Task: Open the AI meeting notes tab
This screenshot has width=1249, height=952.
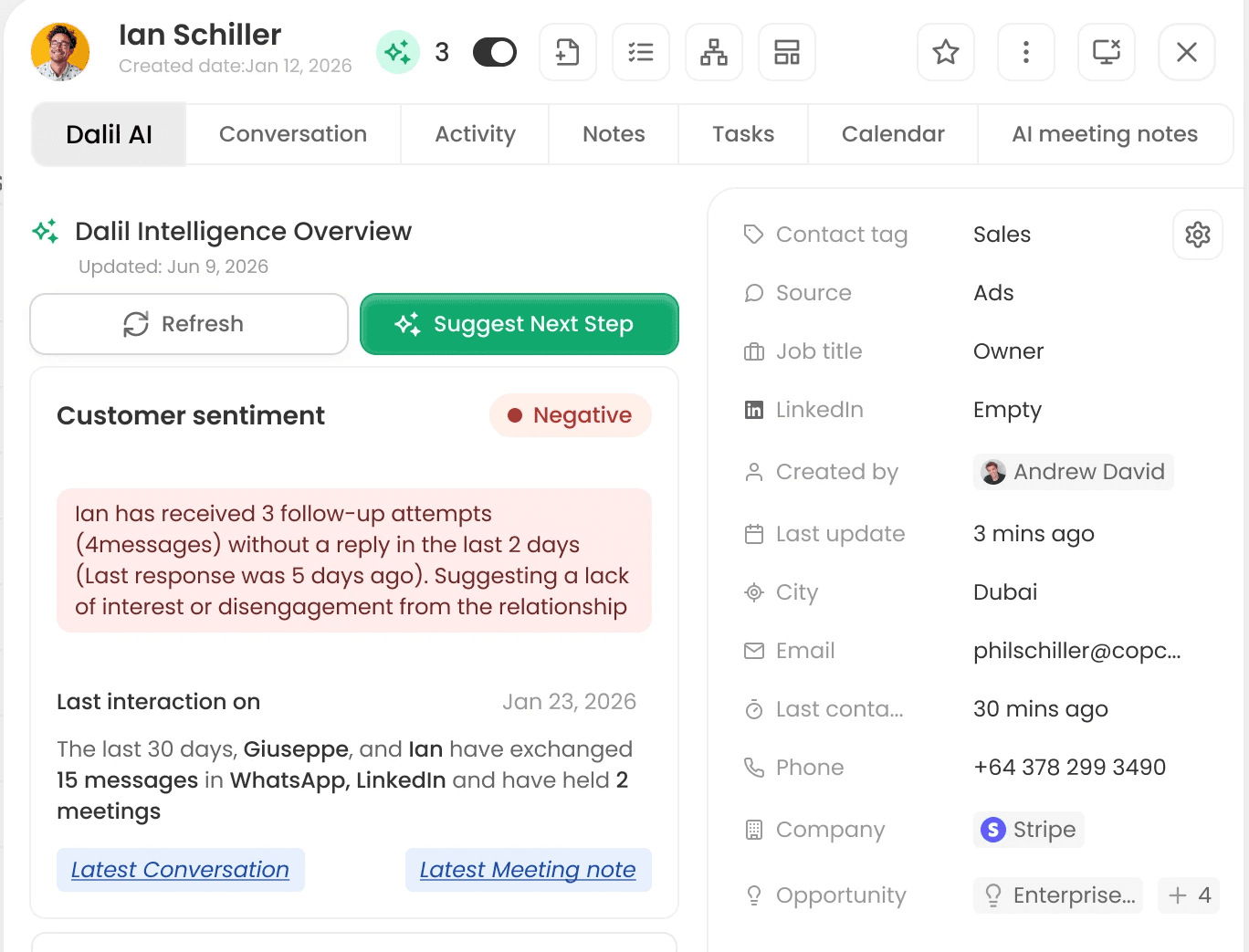Action: point(1105,134)
